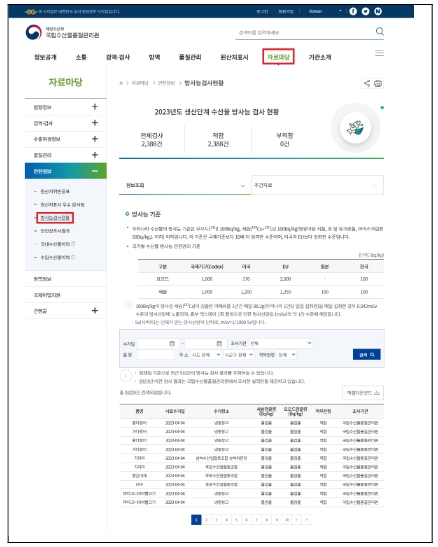Open the Twitter icon in top bar

pos(365,12)
